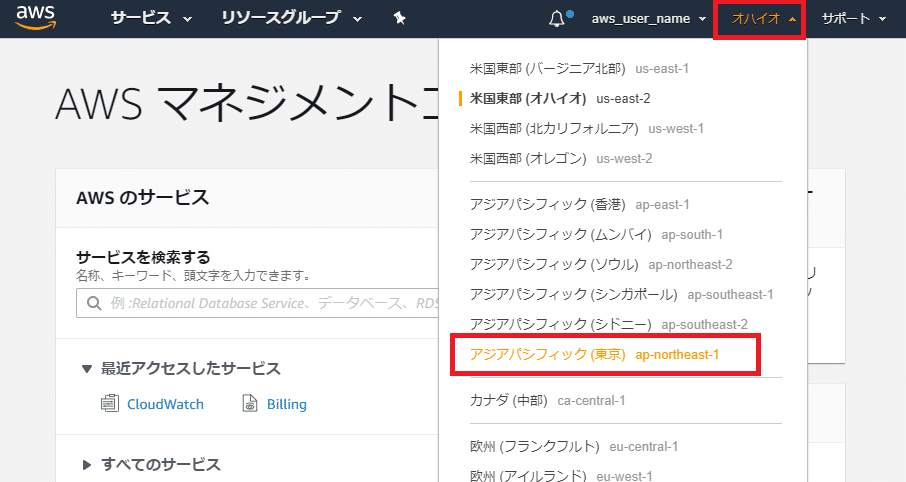Click the pin shortcut icon in navbar
Image resolution: width=906 pixels, height=482 pixels.
(399, 18)
